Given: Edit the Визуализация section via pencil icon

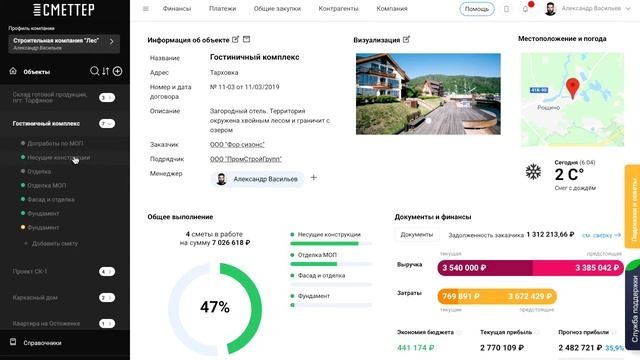Looking at the screenshot, I should [406, 40].
